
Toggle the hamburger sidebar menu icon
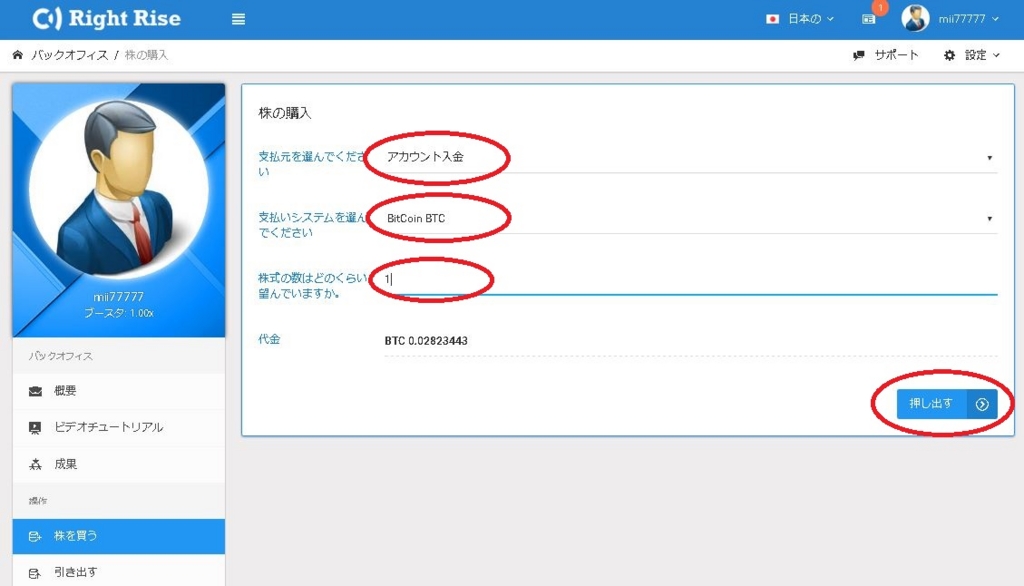pos(238,20)
